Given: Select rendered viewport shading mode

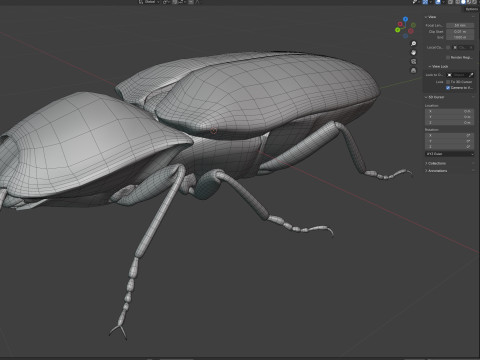Looking at the screenshot, I should pyautogui.click(x=474, y=2).
